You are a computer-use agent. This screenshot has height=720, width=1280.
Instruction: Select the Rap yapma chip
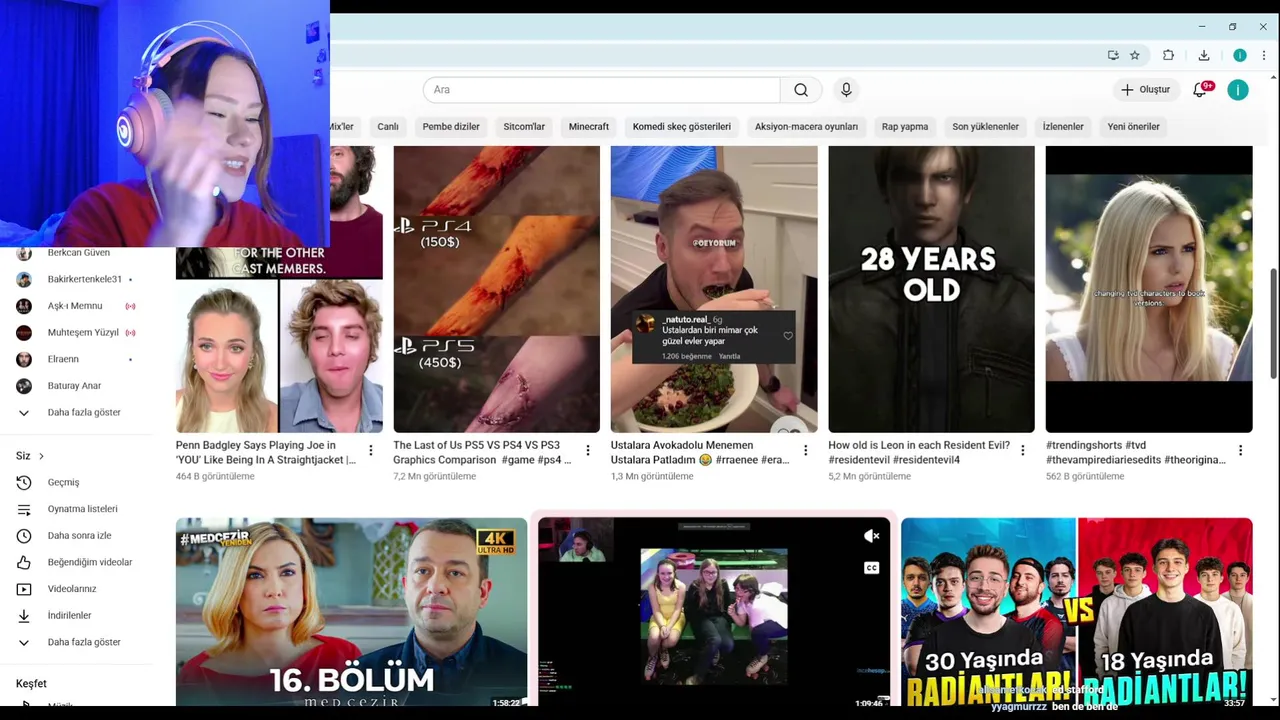pyautogui.click(x=905, y=127)
